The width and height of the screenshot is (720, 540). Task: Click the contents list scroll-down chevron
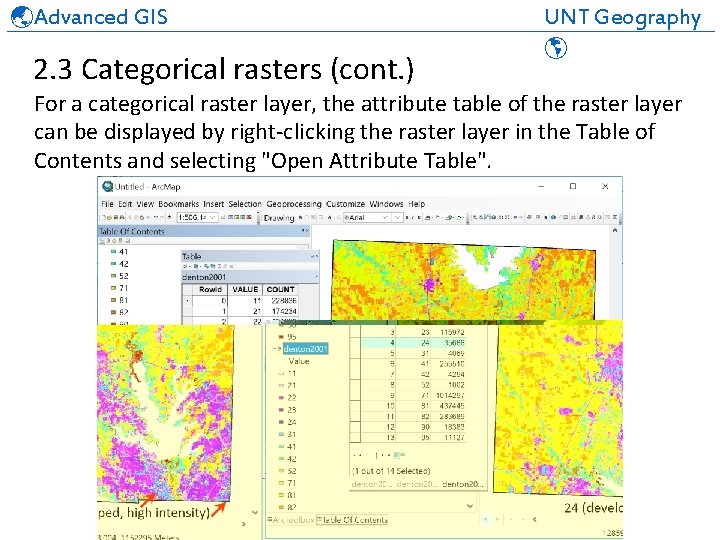pos(470,506)
